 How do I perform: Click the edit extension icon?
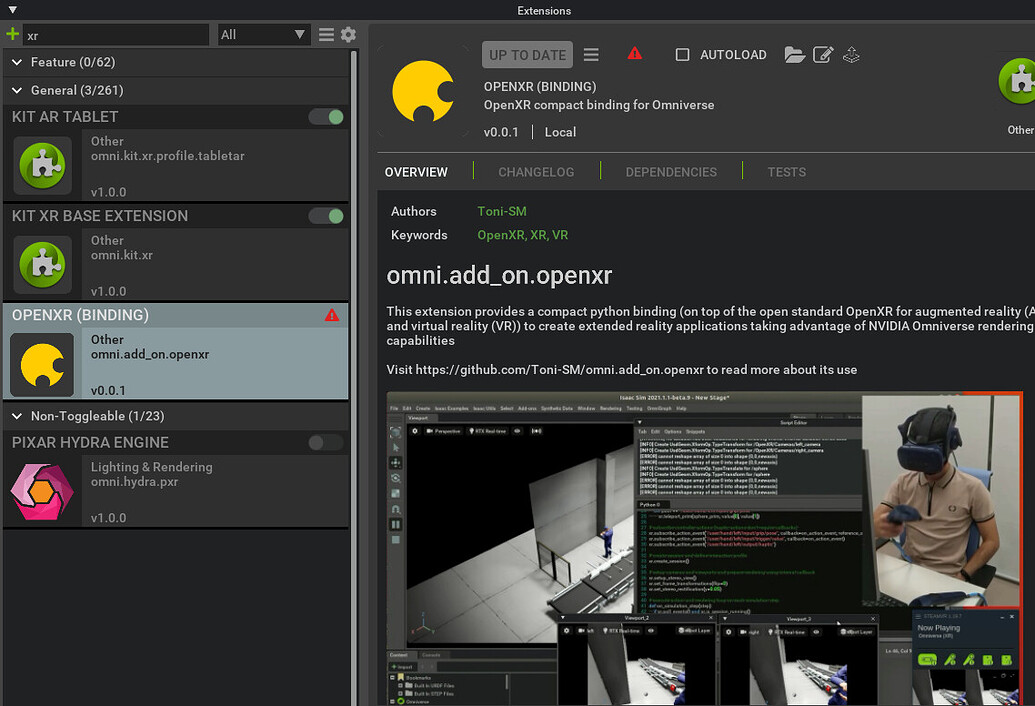point(823,55)
